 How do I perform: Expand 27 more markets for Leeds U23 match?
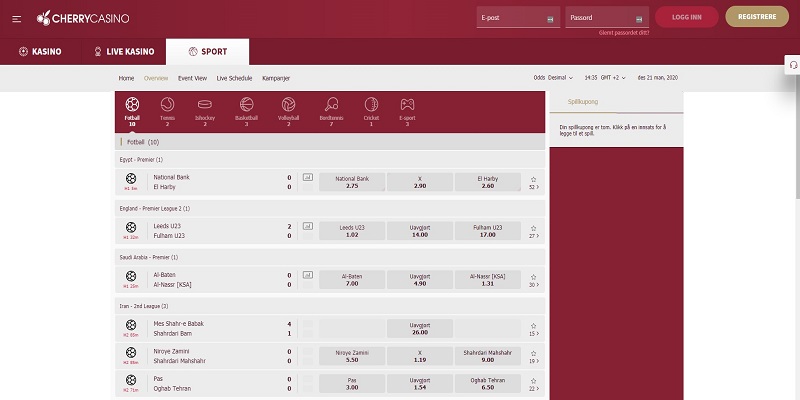point(534,236)
